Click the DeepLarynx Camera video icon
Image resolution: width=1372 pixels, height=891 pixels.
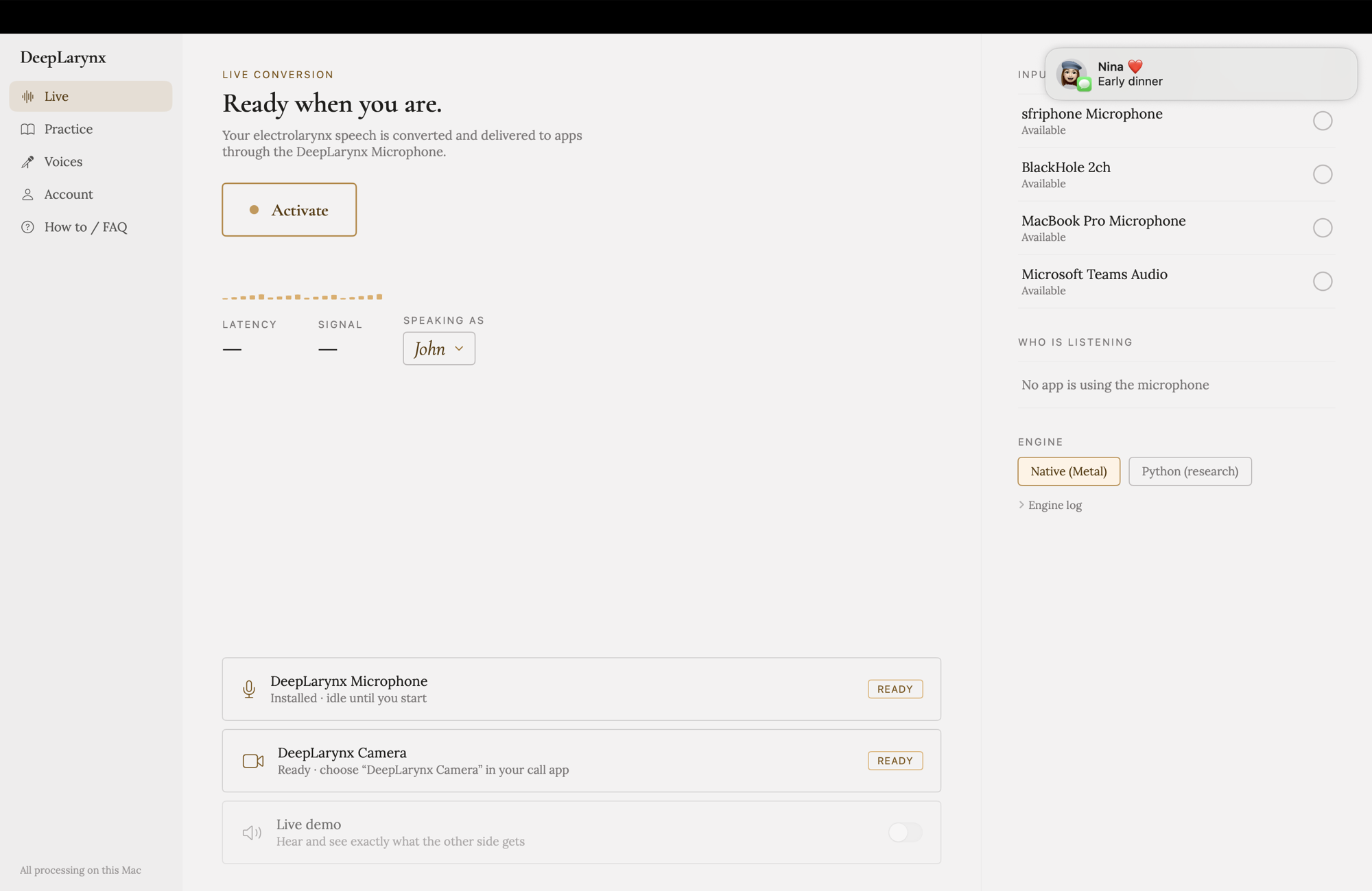(x=253, y=761)
